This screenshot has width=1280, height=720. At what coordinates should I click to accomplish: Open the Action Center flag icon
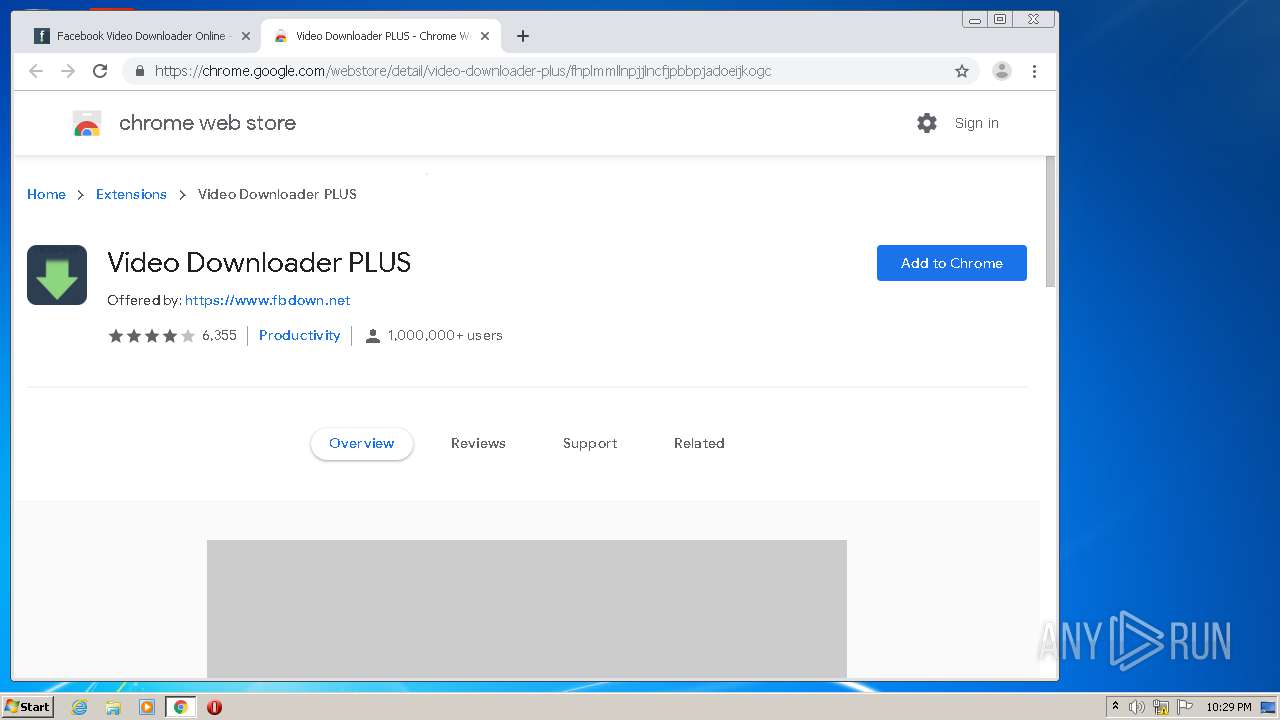(1185, 707)
